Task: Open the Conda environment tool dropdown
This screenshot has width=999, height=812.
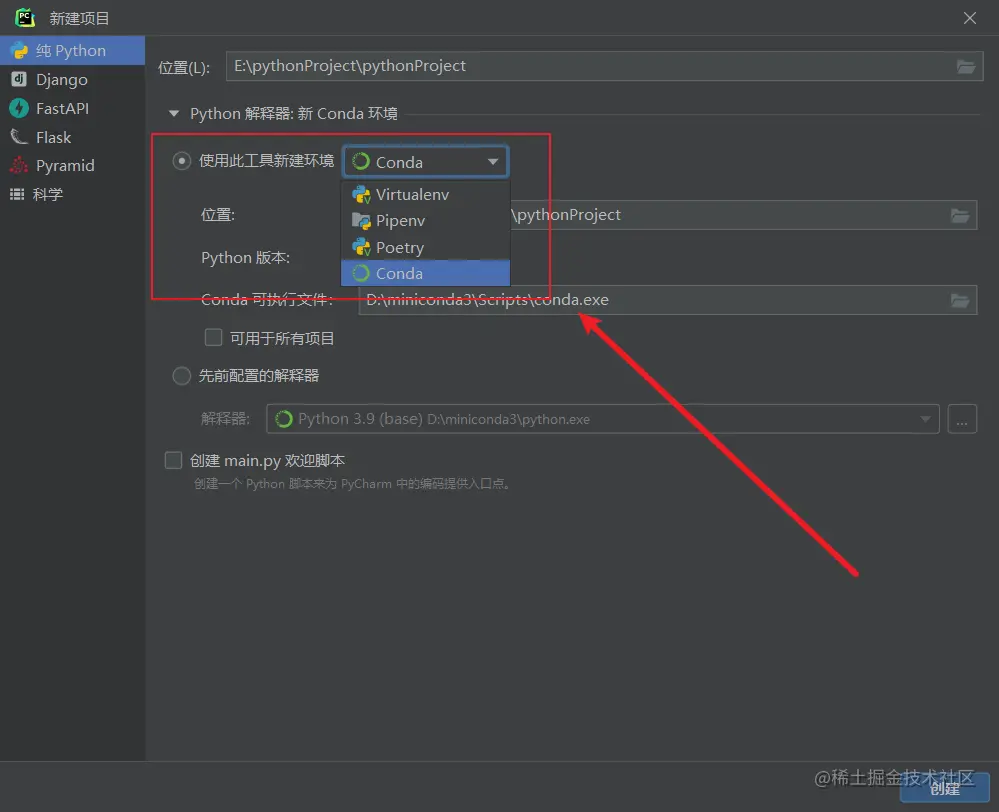Action: click(426, 162)
